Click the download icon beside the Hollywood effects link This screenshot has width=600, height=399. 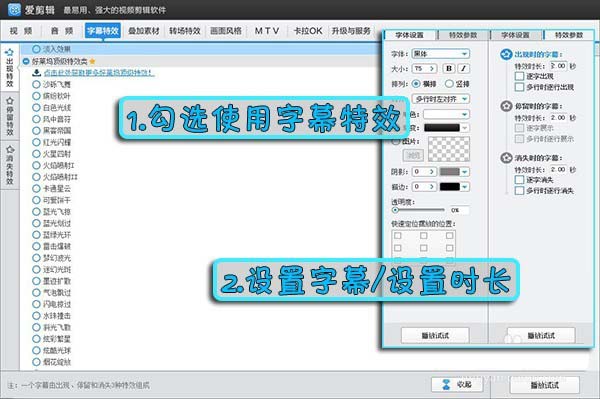point(36,73)
